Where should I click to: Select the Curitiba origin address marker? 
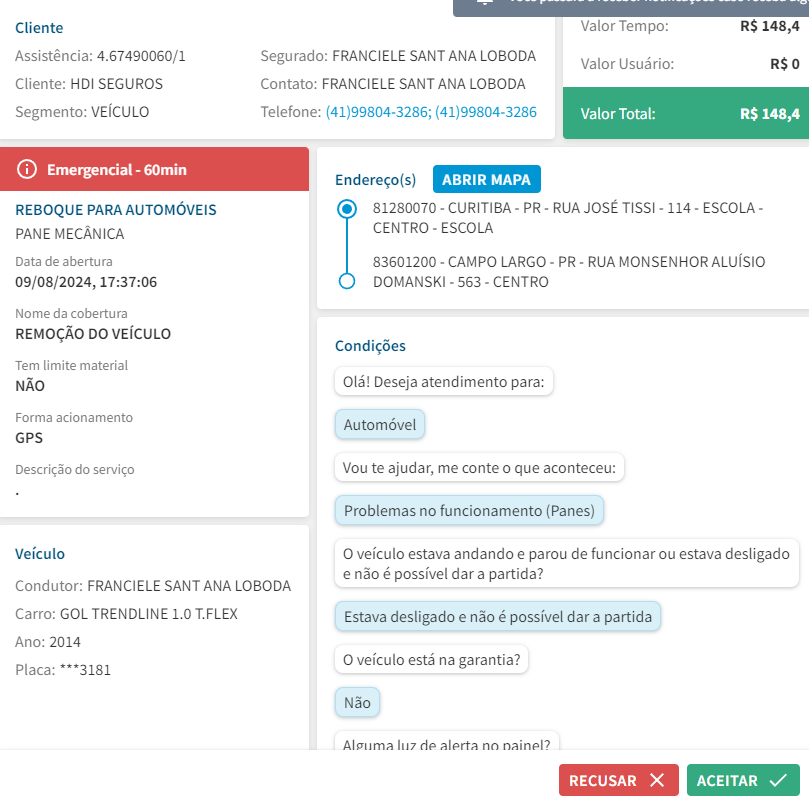(x=347, y=209)
